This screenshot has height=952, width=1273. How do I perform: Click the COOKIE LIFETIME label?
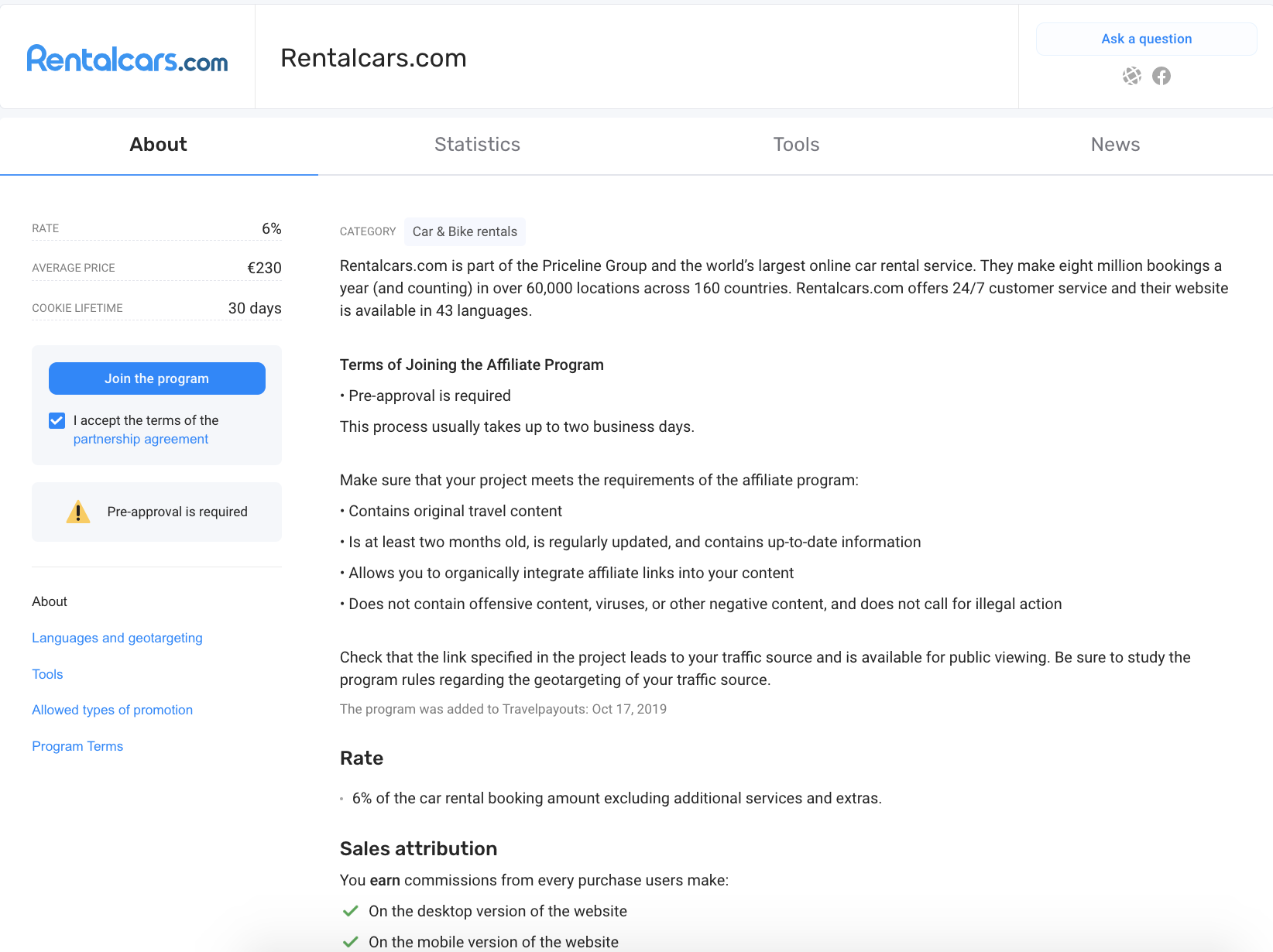[x=77, y=308]
